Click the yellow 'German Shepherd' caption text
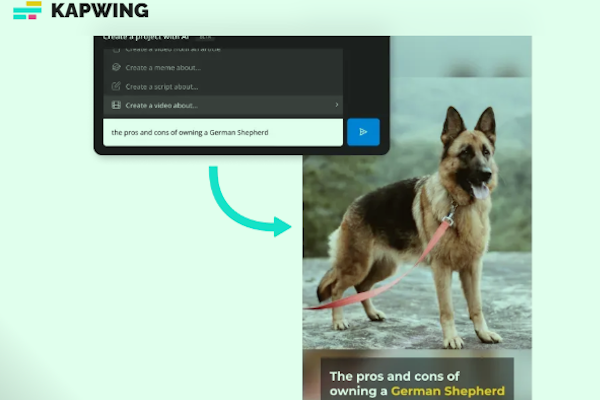The height and width of the screenshot is (400, 600). point(449,391)
